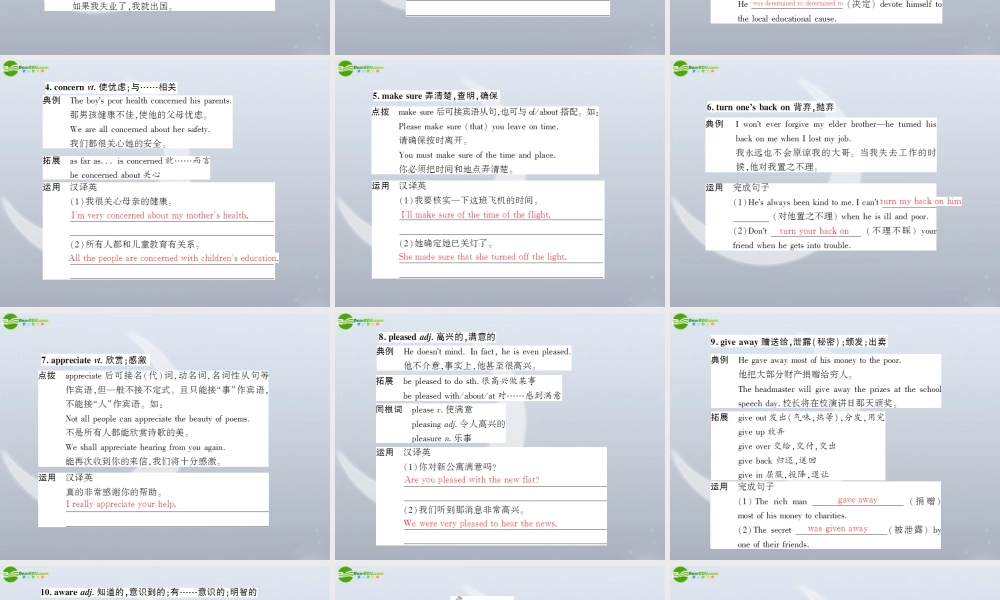Select the phrase entry 'give over'
This screenshot has height=600, width=1000.
[x=754, y=446]
